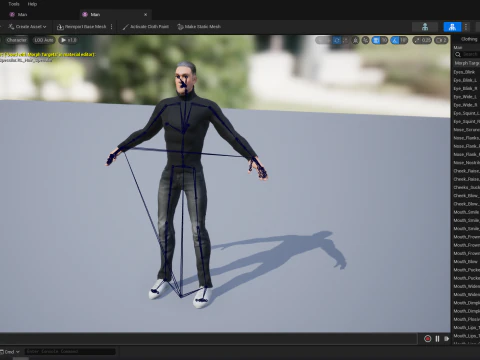Image resolution: width=480 pixels, height=360 pixels.
Task: Open the Create Asset dropdown
Action: (x=27, y=27)
